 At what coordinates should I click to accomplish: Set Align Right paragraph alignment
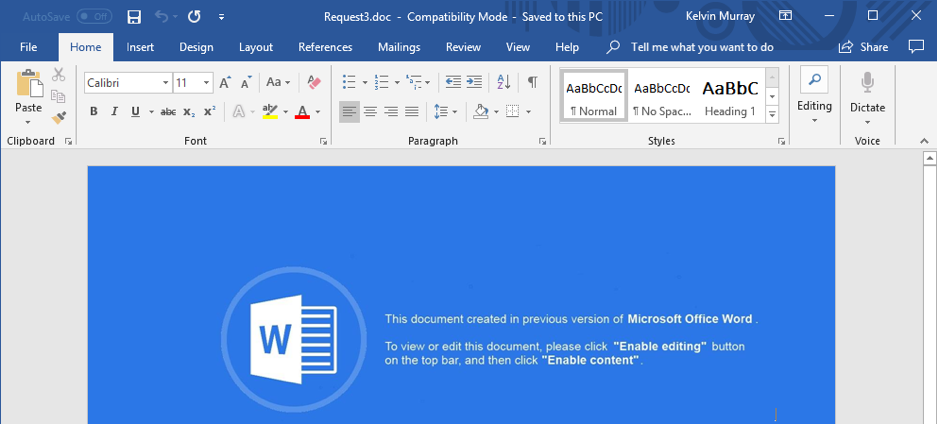click(391, 112)
